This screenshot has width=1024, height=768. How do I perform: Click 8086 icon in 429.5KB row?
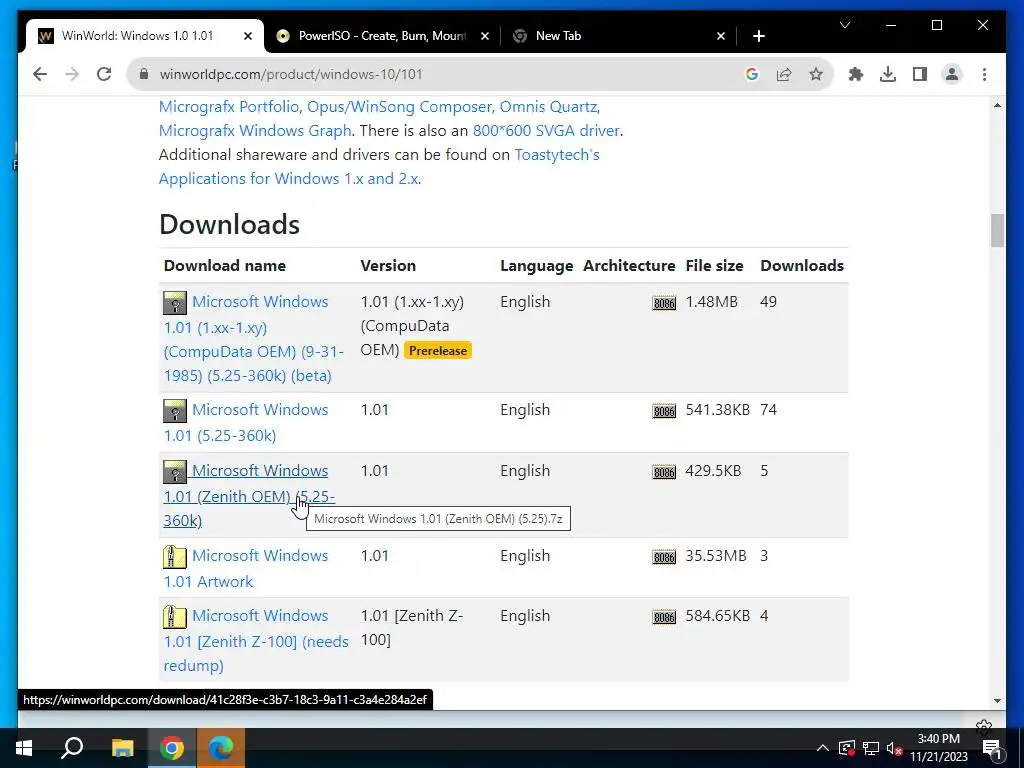[664, 472]
